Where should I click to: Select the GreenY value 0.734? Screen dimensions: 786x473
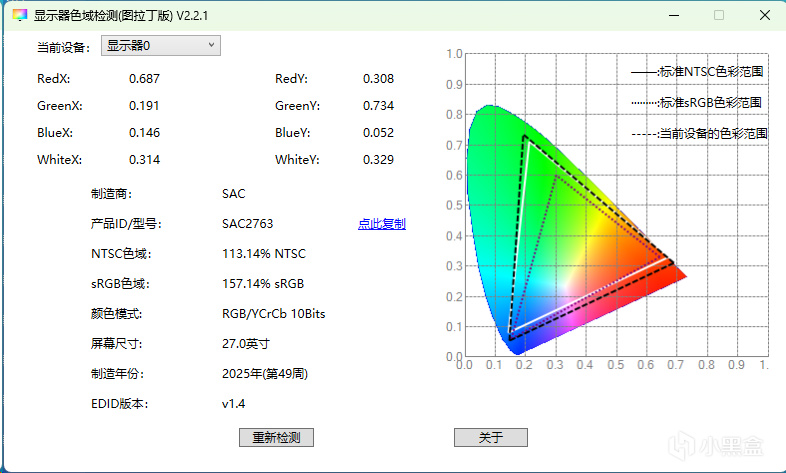[378, 106]
